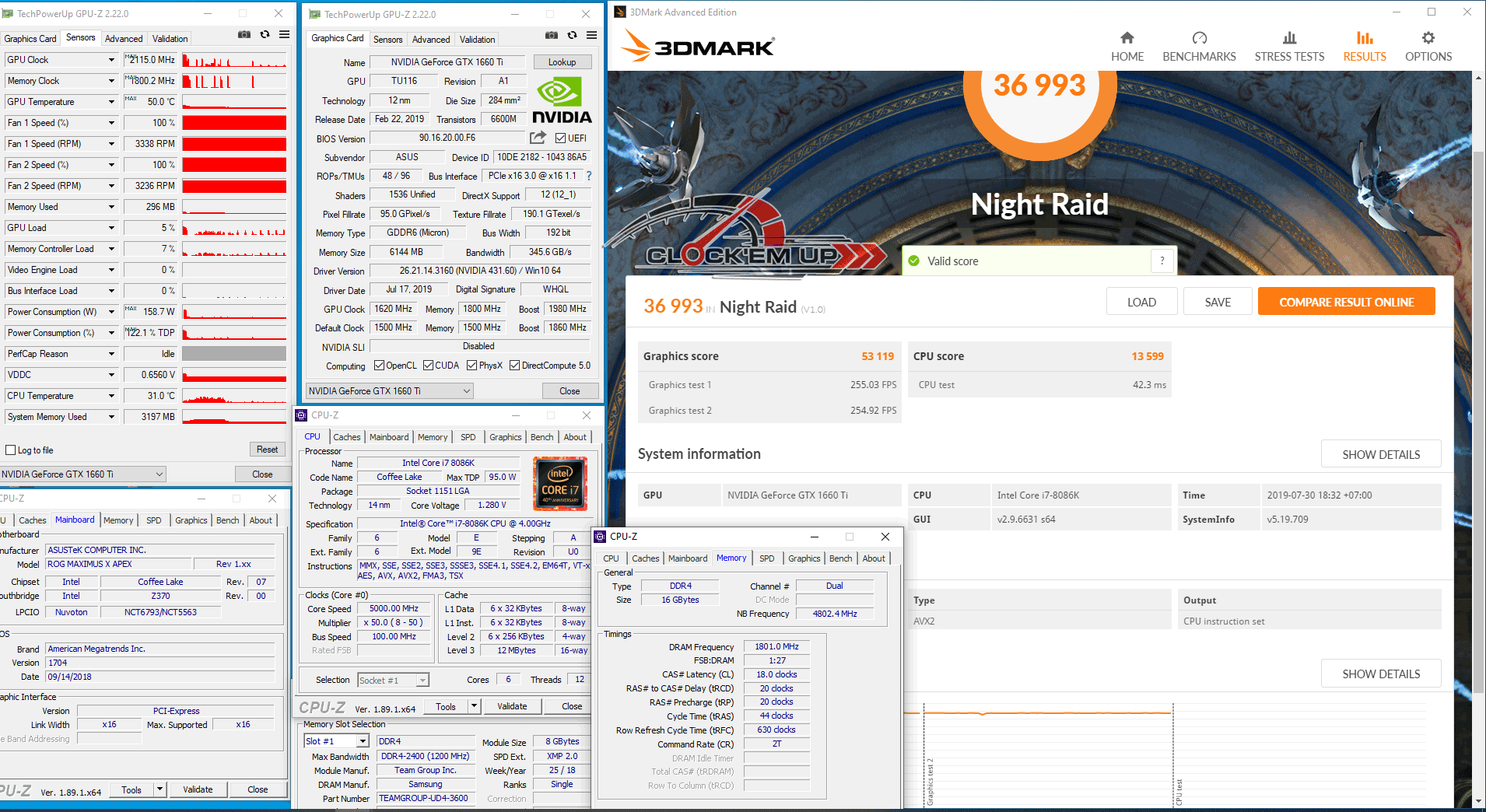This screenshot has height=812, width=1486.
Task: Click the BIOS version share icon
Action: coord(538,138)
